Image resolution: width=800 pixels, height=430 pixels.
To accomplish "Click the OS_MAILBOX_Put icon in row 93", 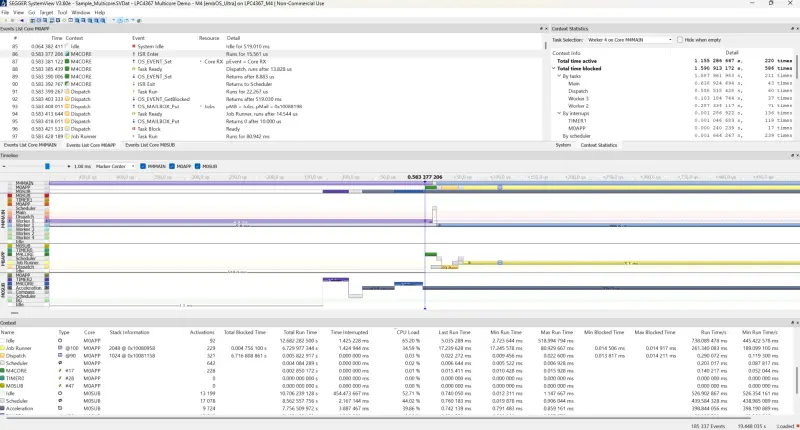I will (x=134, y=107).
